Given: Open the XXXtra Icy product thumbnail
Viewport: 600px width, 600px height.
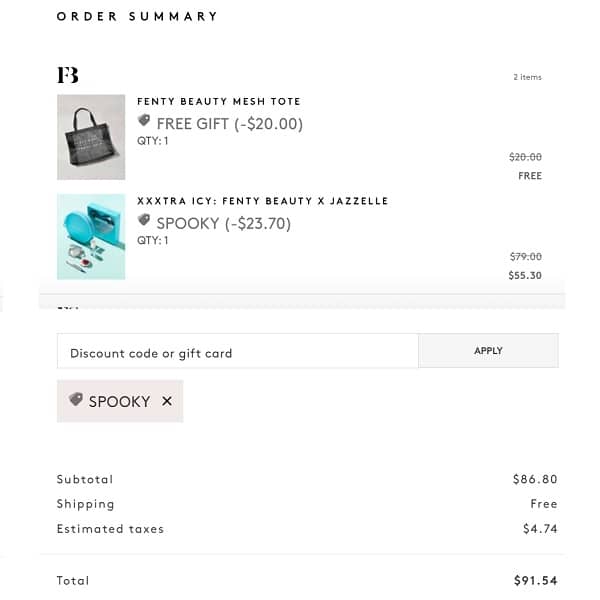Looking at the screenshot, I should click(x=91, y=236).
